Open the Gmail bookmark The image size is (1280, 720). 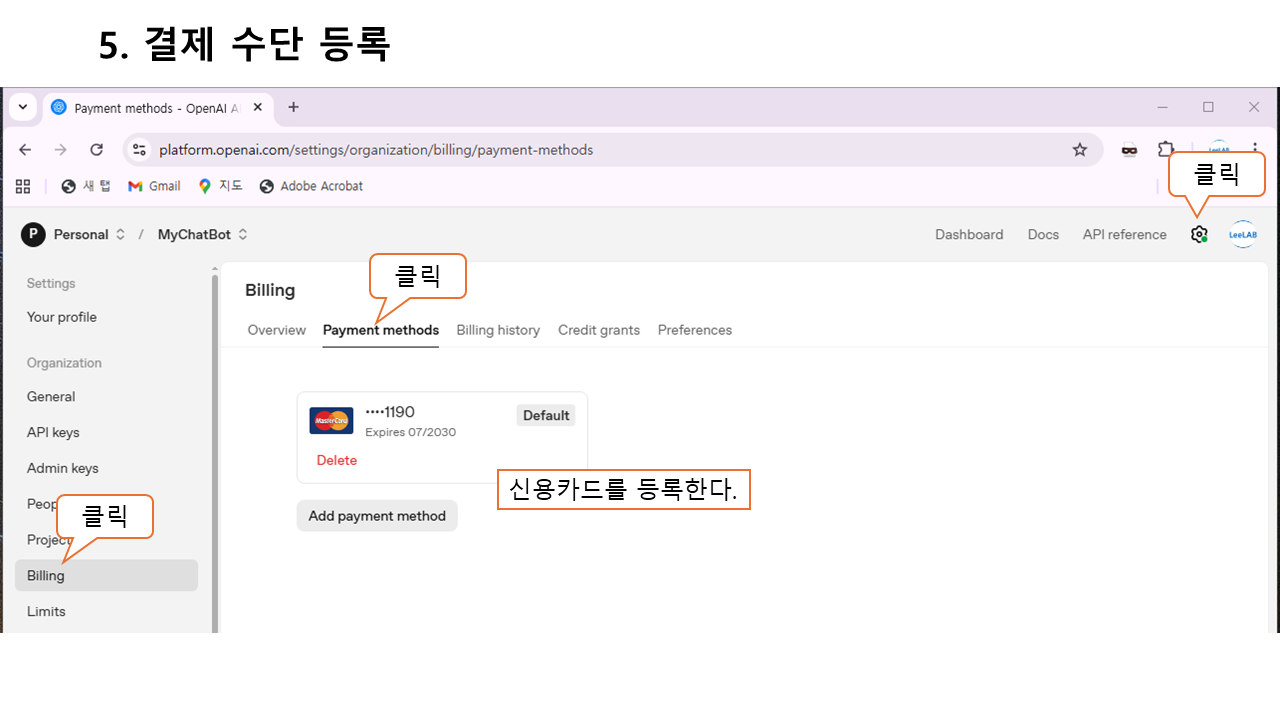[x=154, y=186]
